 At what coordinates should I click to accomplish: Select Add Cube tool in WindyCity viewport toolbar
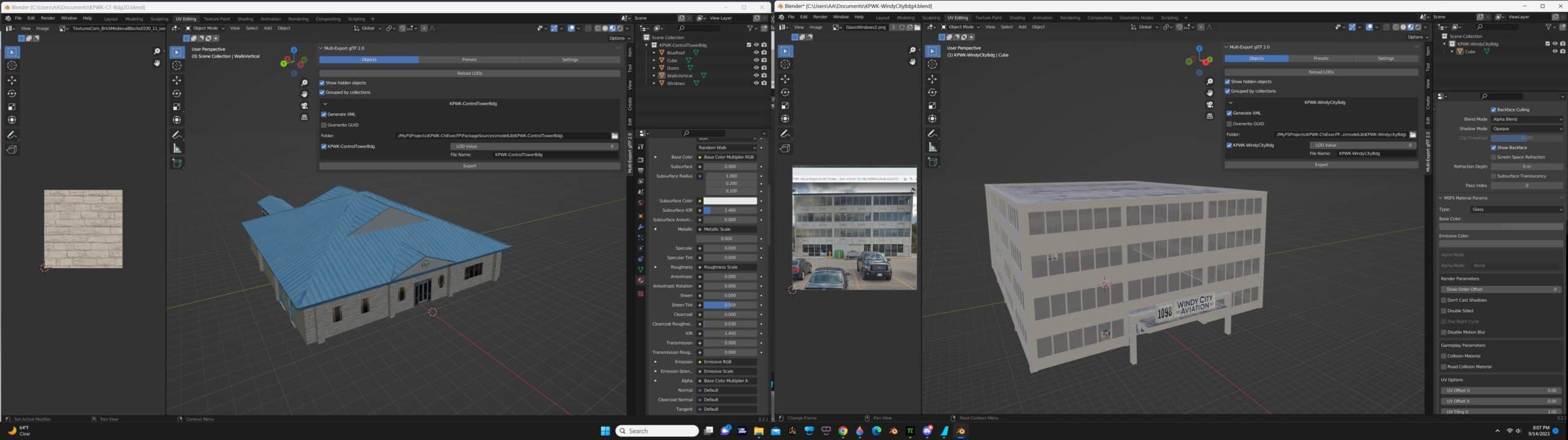(932, 162)
